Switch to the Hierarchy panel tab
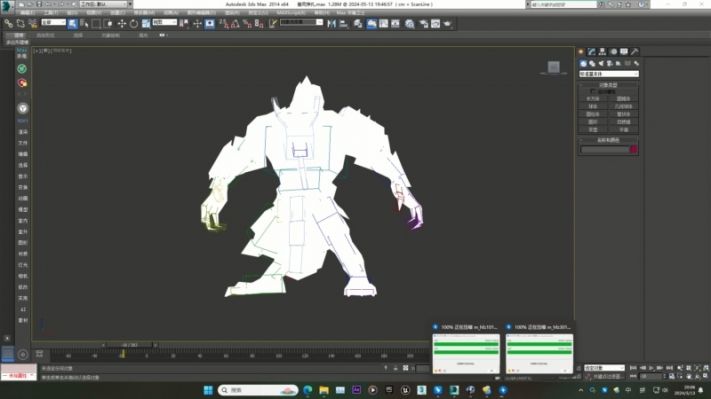Image resolution: width=711 pixels, height=399 pixels. [x=602, y=52]
